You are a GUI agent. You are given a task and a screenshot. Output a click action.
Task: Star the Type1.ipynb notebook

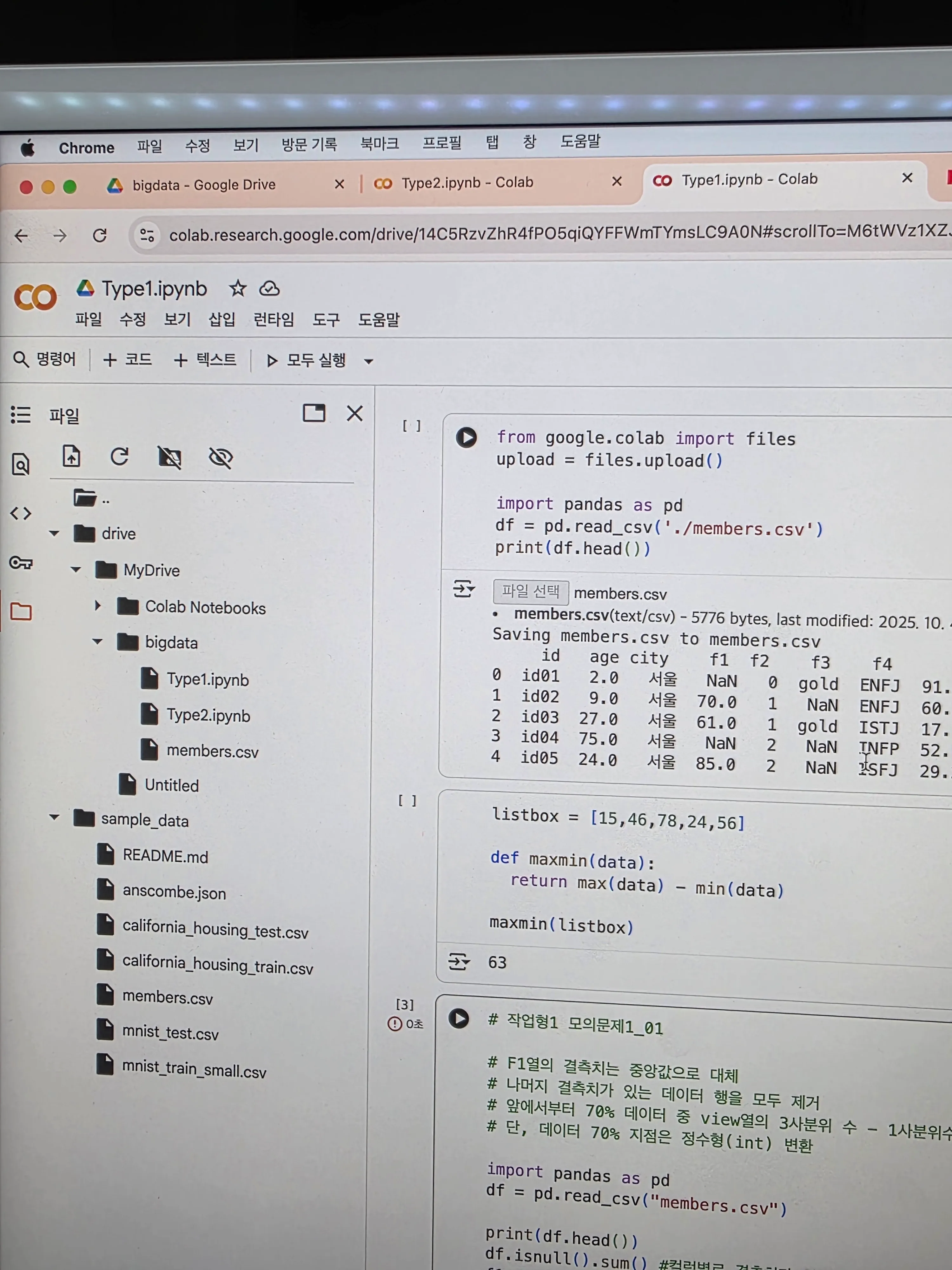[238, 289]
